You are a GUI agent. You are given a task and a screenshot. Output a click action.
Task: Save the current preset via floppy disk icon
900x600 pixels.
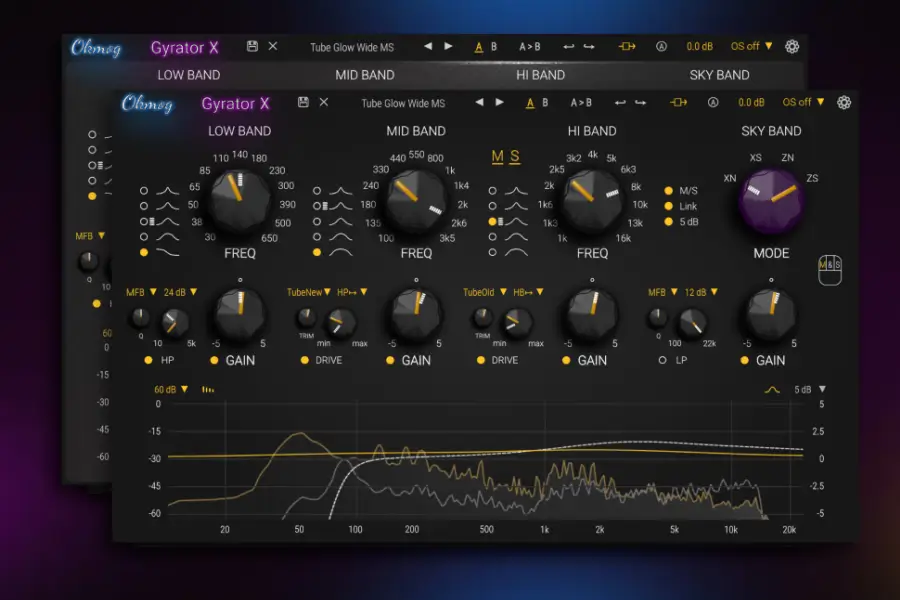click(304, 103)
